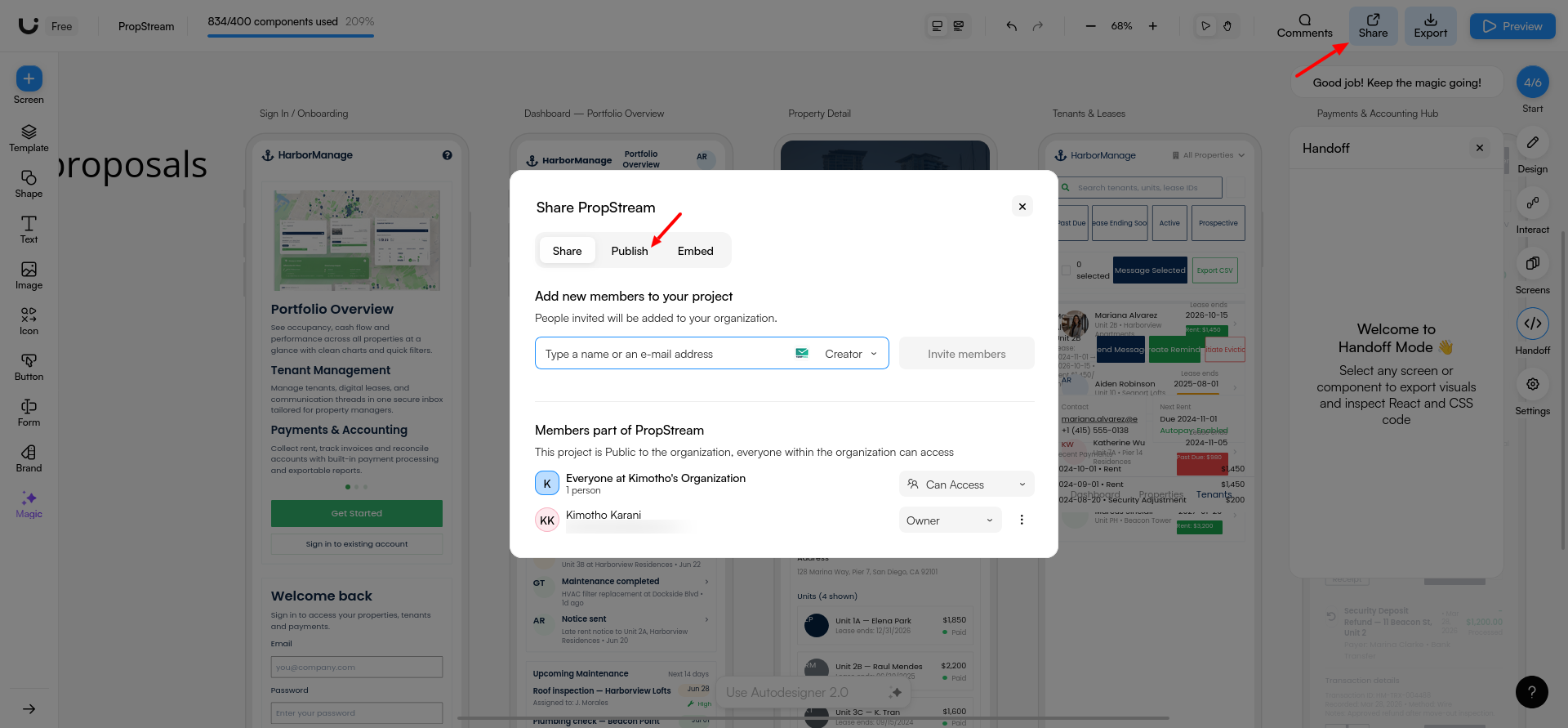Toggle the layout grid view icon

959,26
